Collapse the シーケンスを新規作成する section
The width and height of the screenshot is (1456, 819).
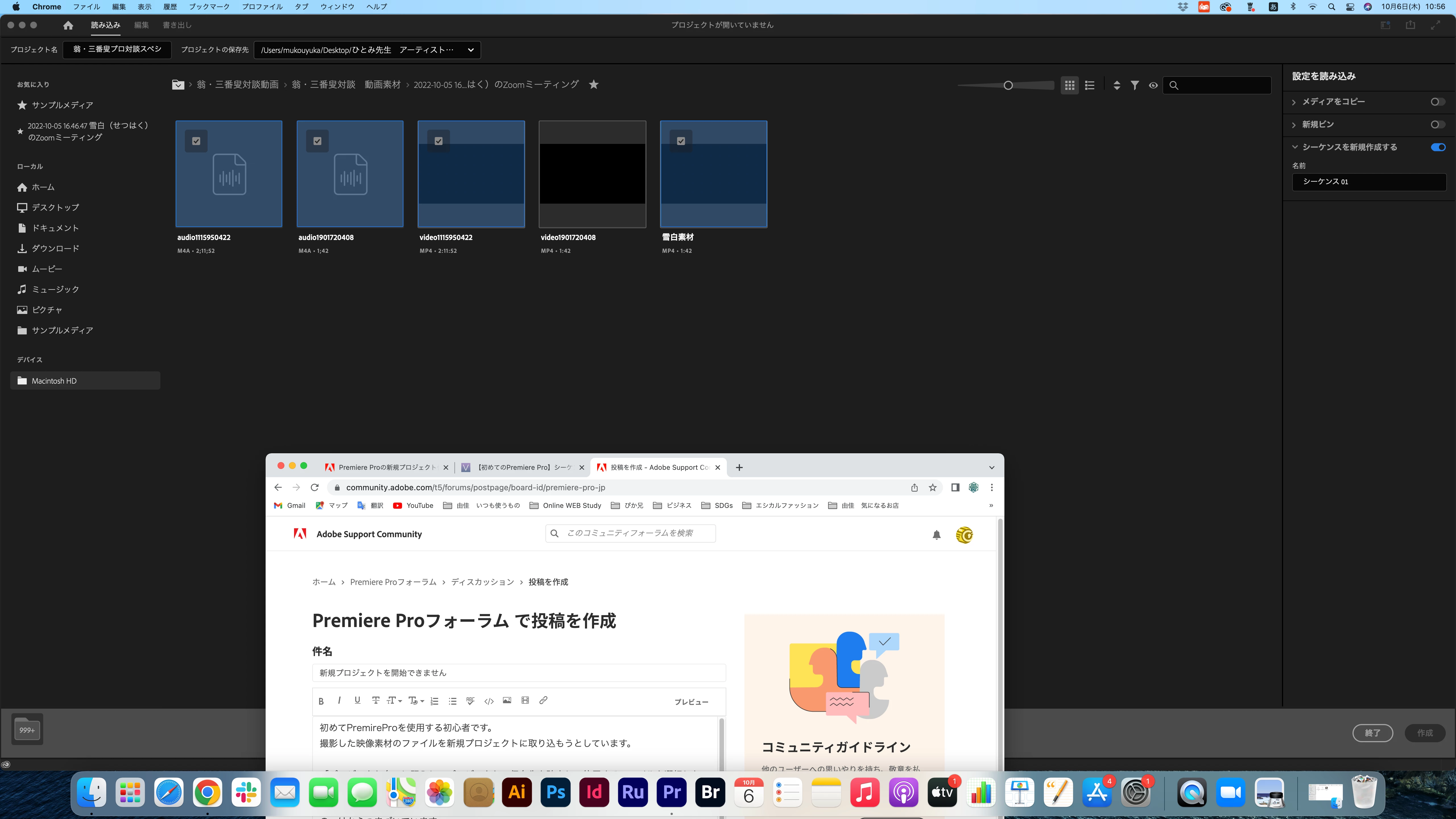(x=1295, y=147)
